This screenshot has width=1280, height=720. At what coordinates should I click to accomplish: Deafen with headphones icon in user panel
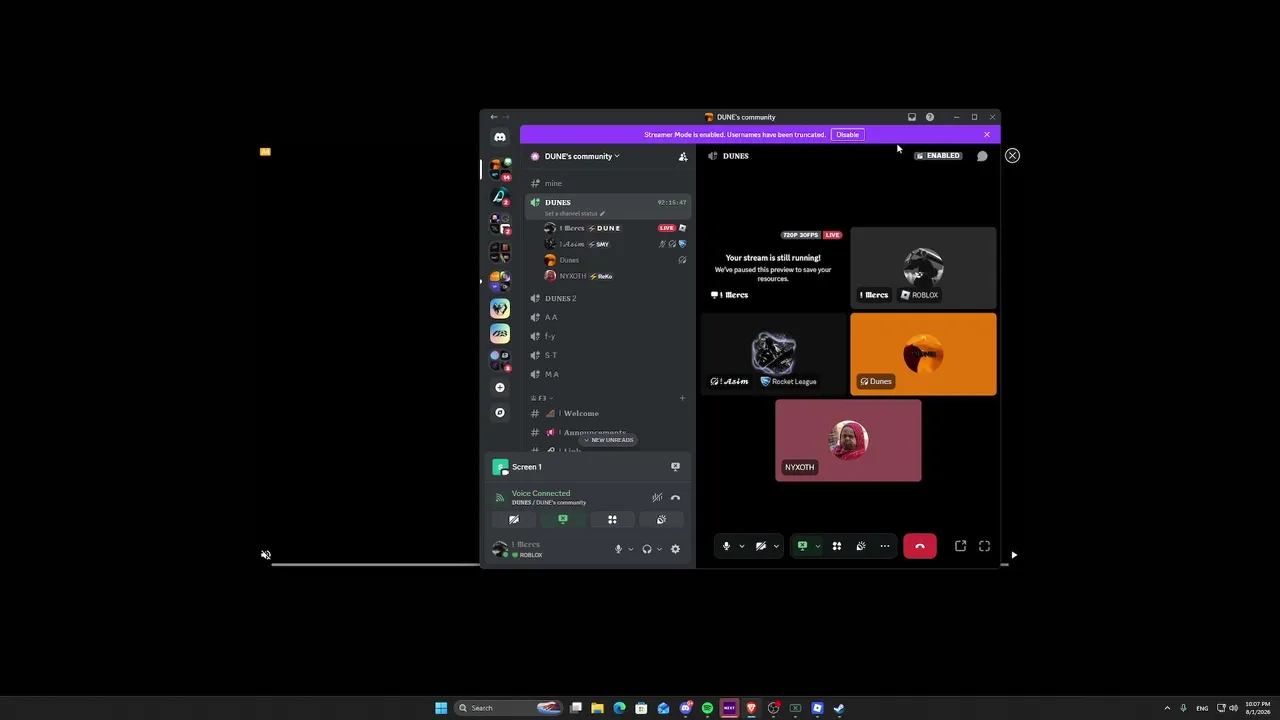click(647, 549)
